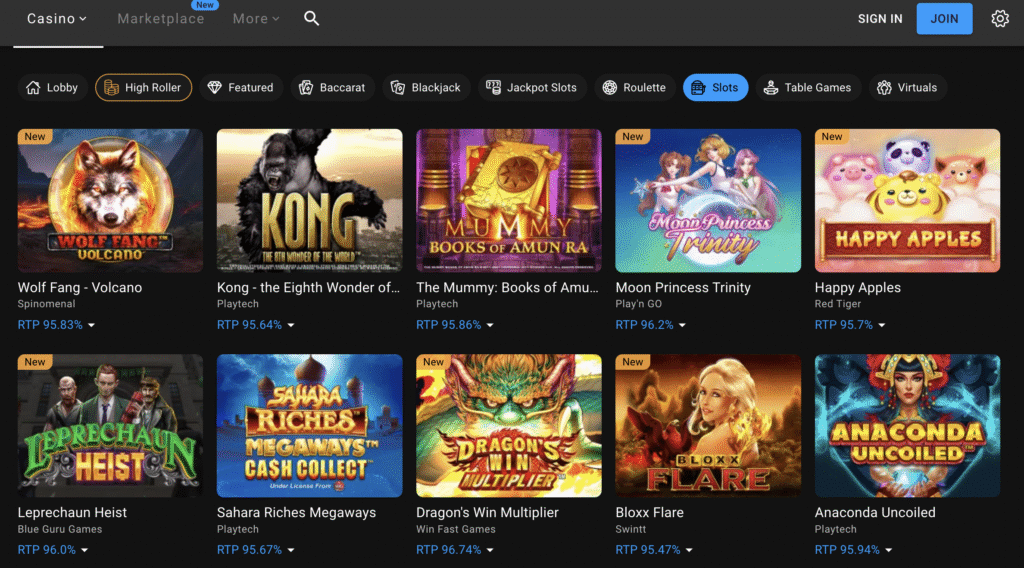This screenshot has height=568, width=1024.
Task: Open Happy Apples game thumbnail
Action: (907, 200)
